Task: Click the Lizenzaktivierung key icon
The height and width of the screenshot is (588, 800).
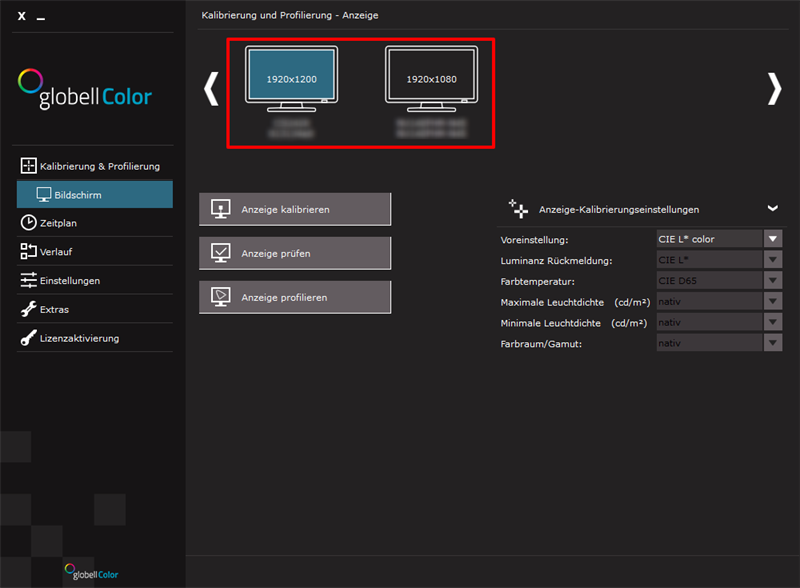Action: [x=28, y=338]
